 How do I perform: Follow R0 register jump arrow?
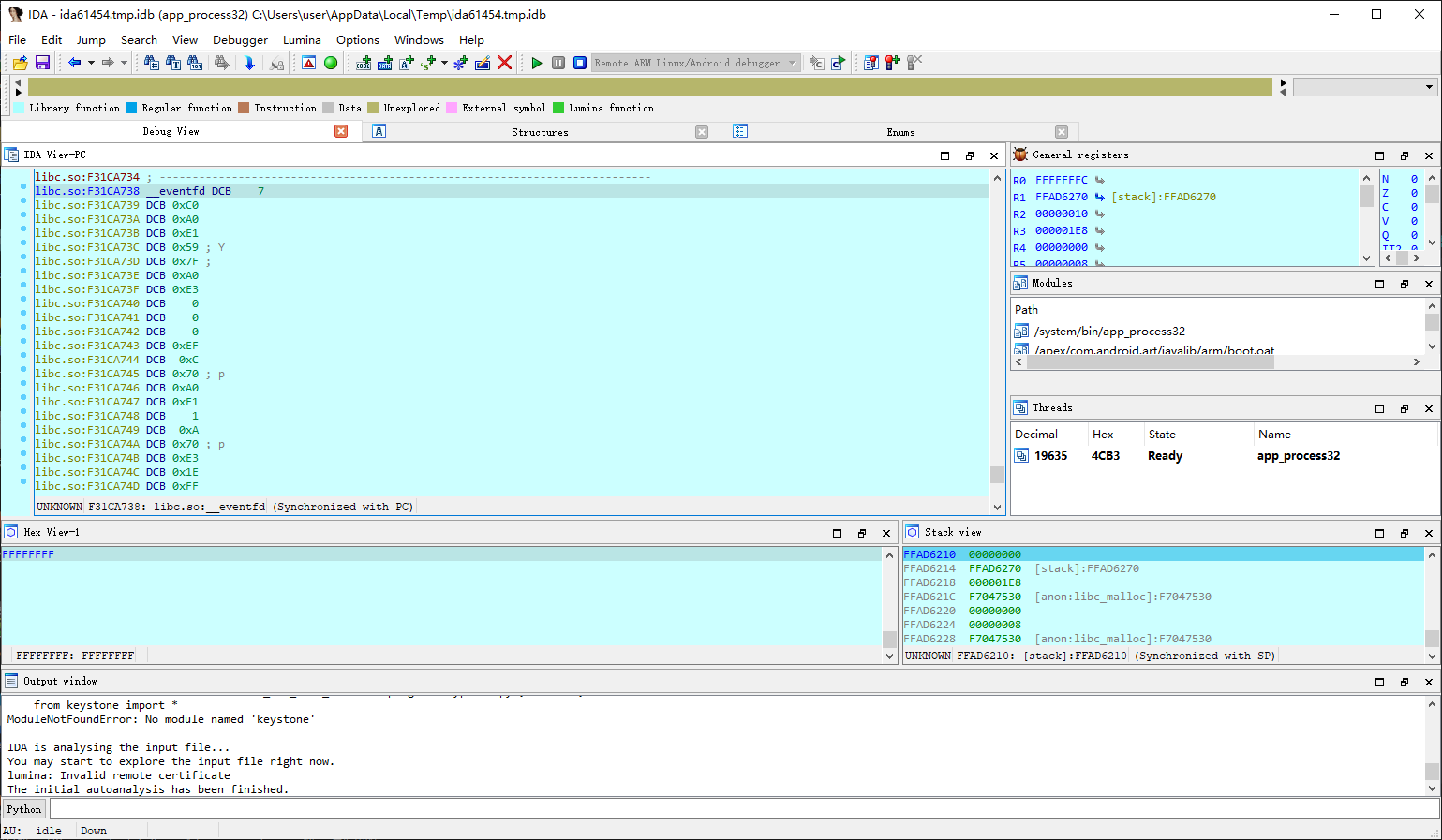tap(1099, 180)
